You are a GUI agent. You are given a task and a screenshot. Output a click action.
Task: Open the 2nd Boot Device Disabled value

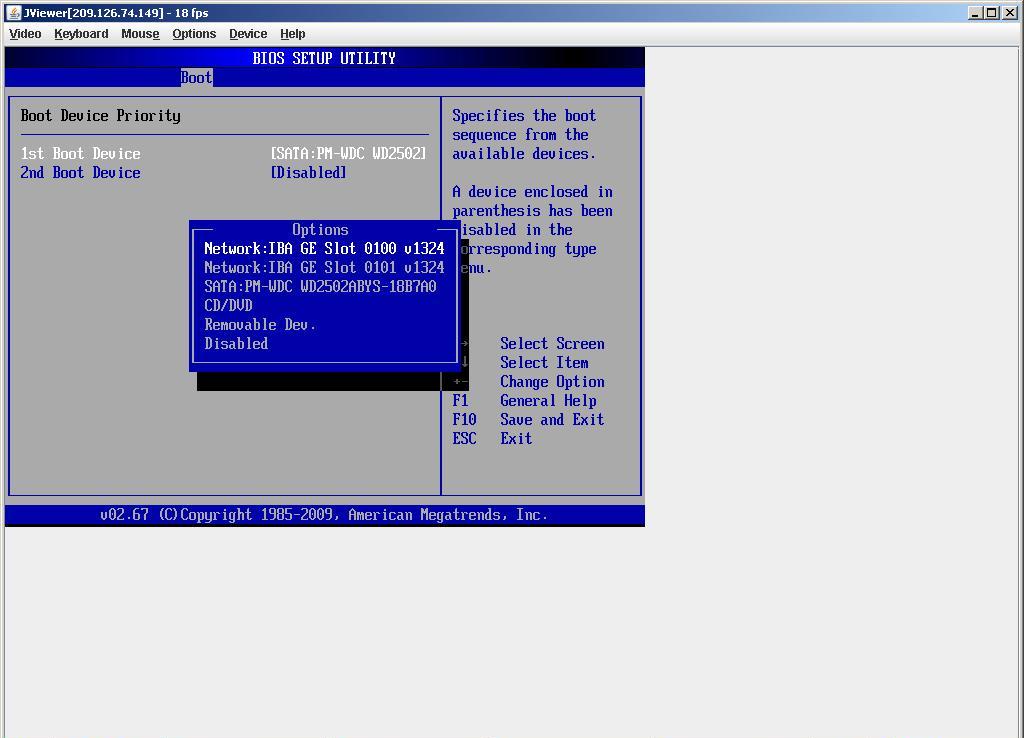pos(308,172)
